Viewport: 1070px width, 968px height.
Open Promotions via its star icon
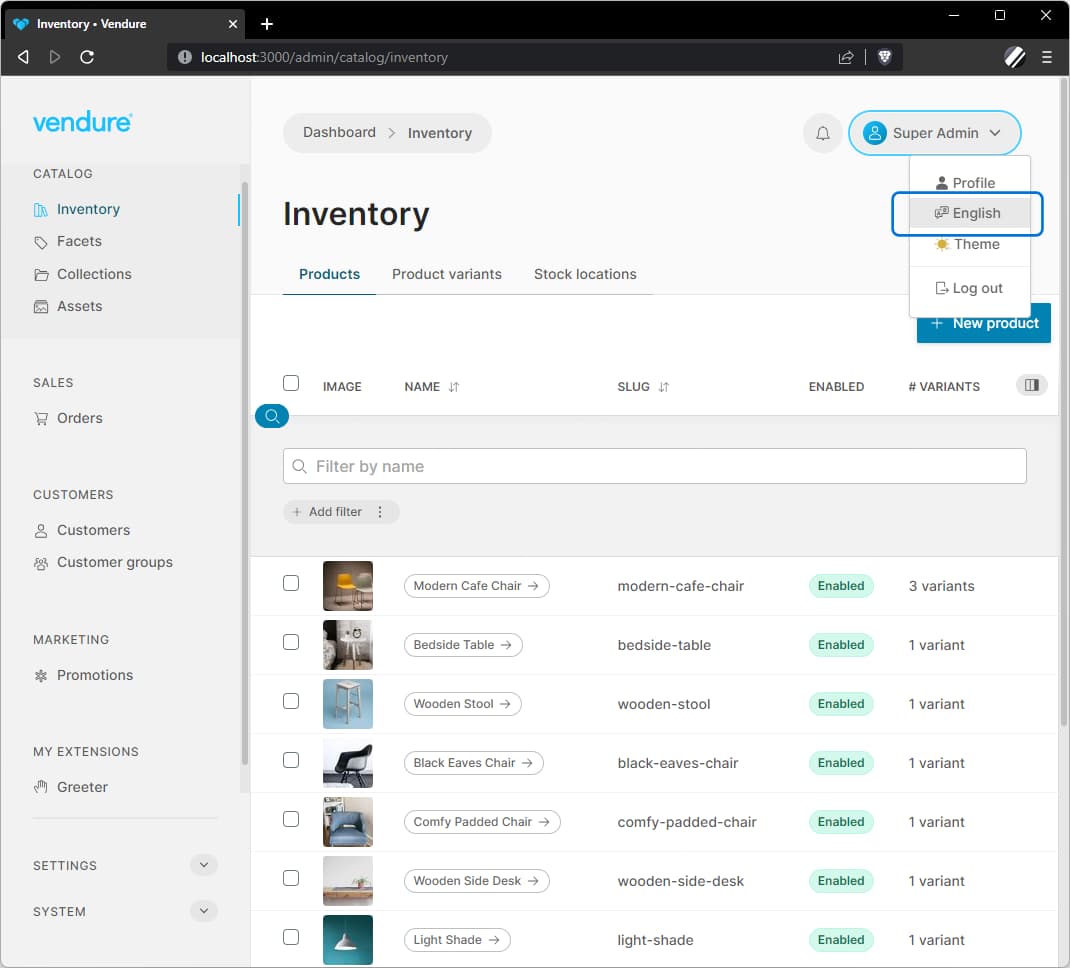tap(40, 675)
